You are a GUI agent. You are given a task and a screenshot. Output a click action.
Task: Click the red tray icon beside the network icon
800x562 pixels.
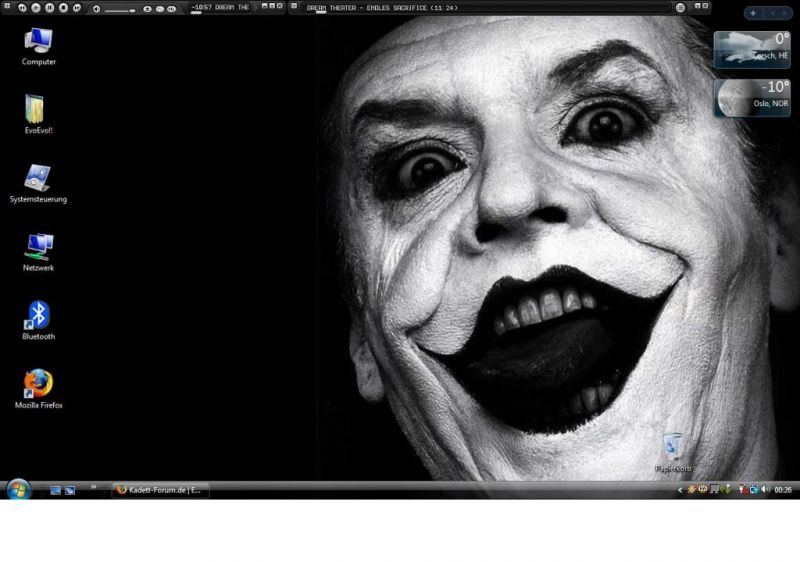click(743, 490)
